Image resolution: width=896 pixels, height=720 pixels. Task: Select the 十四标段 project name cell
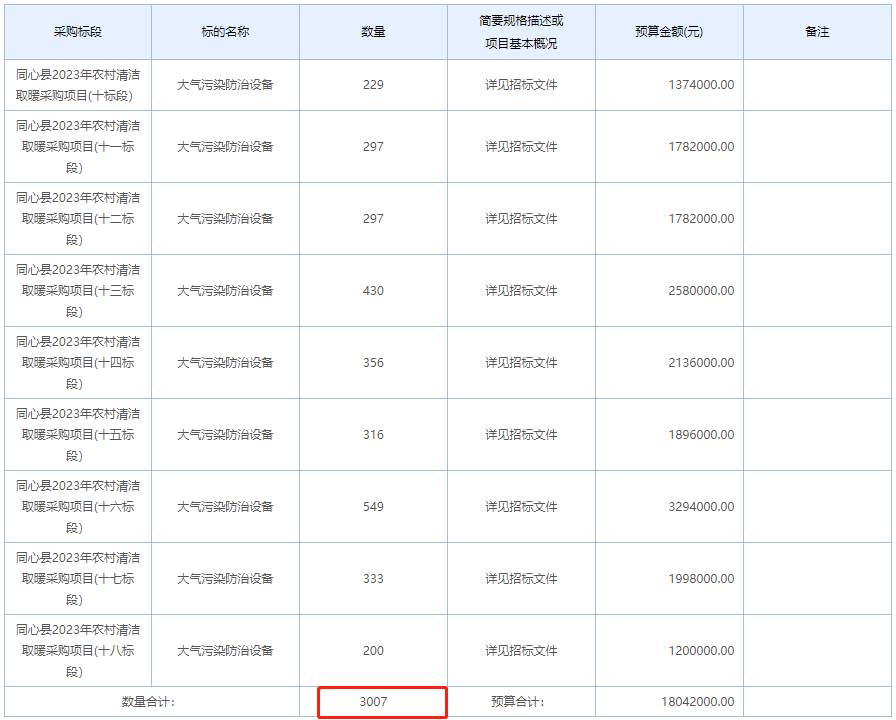[77, 362]
